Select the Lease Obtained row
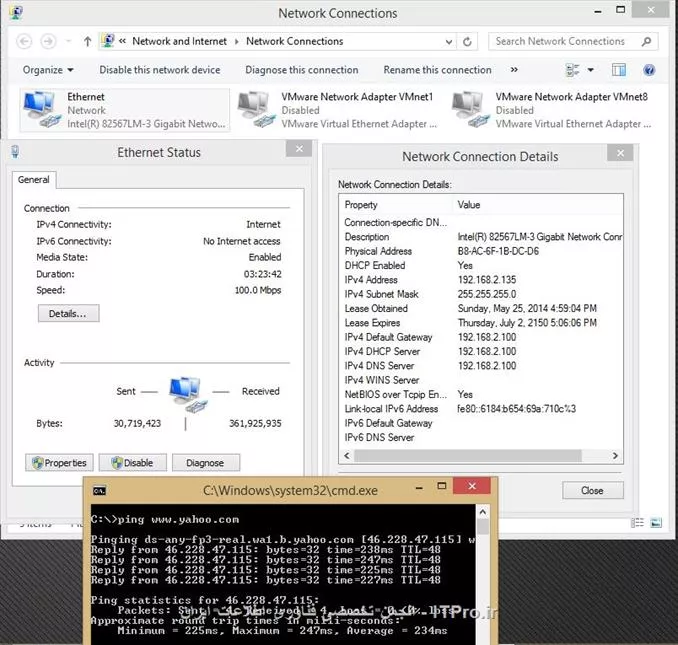 481,308
